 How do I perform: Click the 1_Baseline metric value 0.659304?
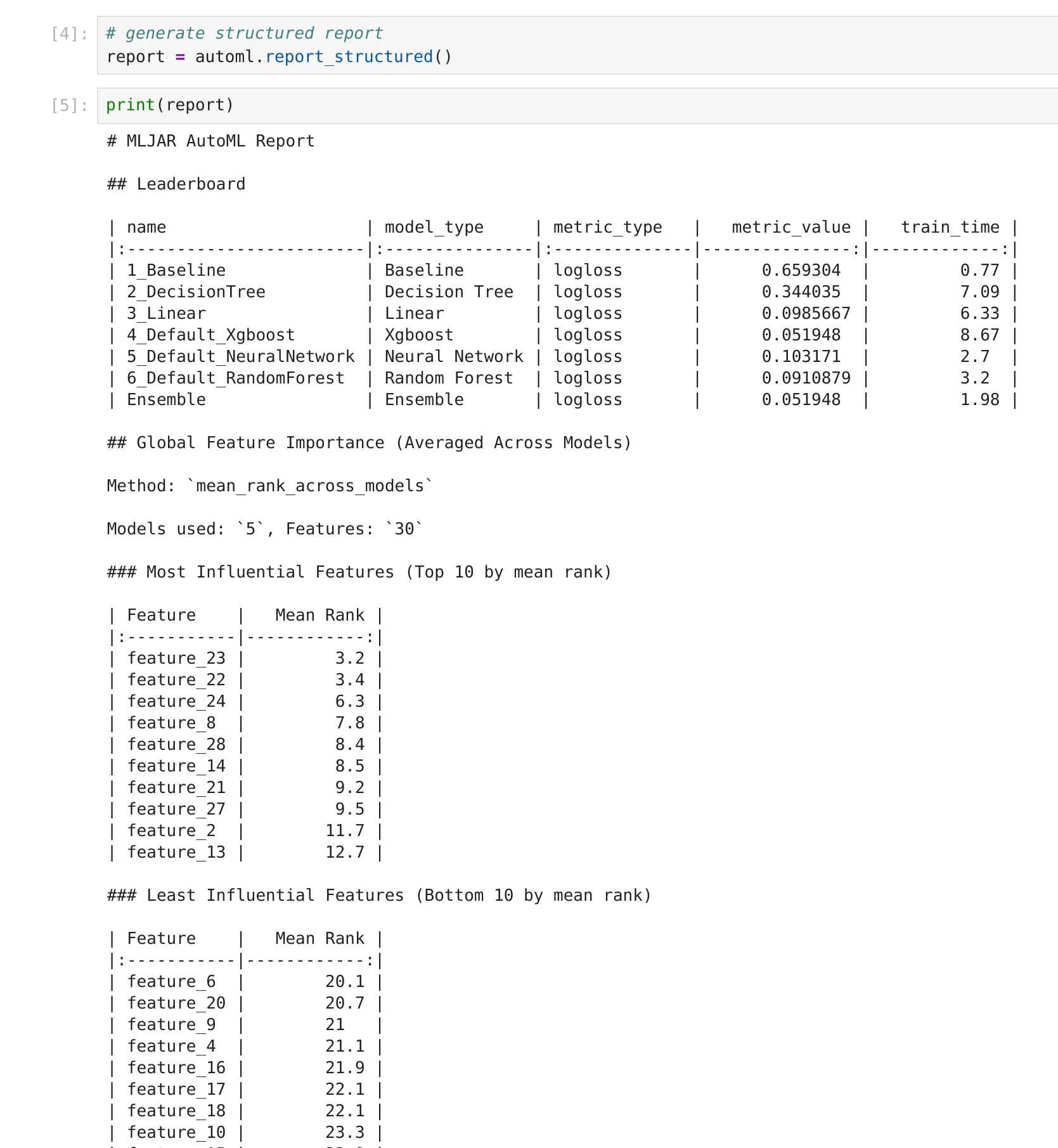tap(801, 271)
